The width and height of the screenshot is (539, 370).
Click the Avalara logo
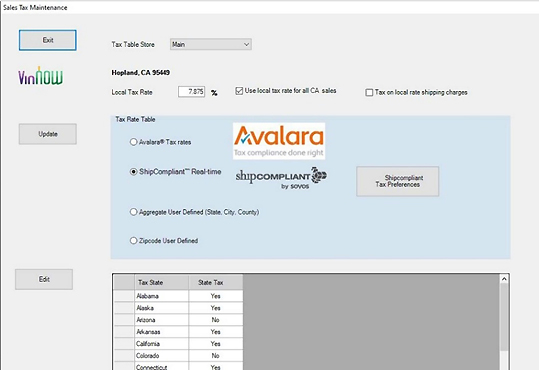pyautogui.click(x=279, y=141)
